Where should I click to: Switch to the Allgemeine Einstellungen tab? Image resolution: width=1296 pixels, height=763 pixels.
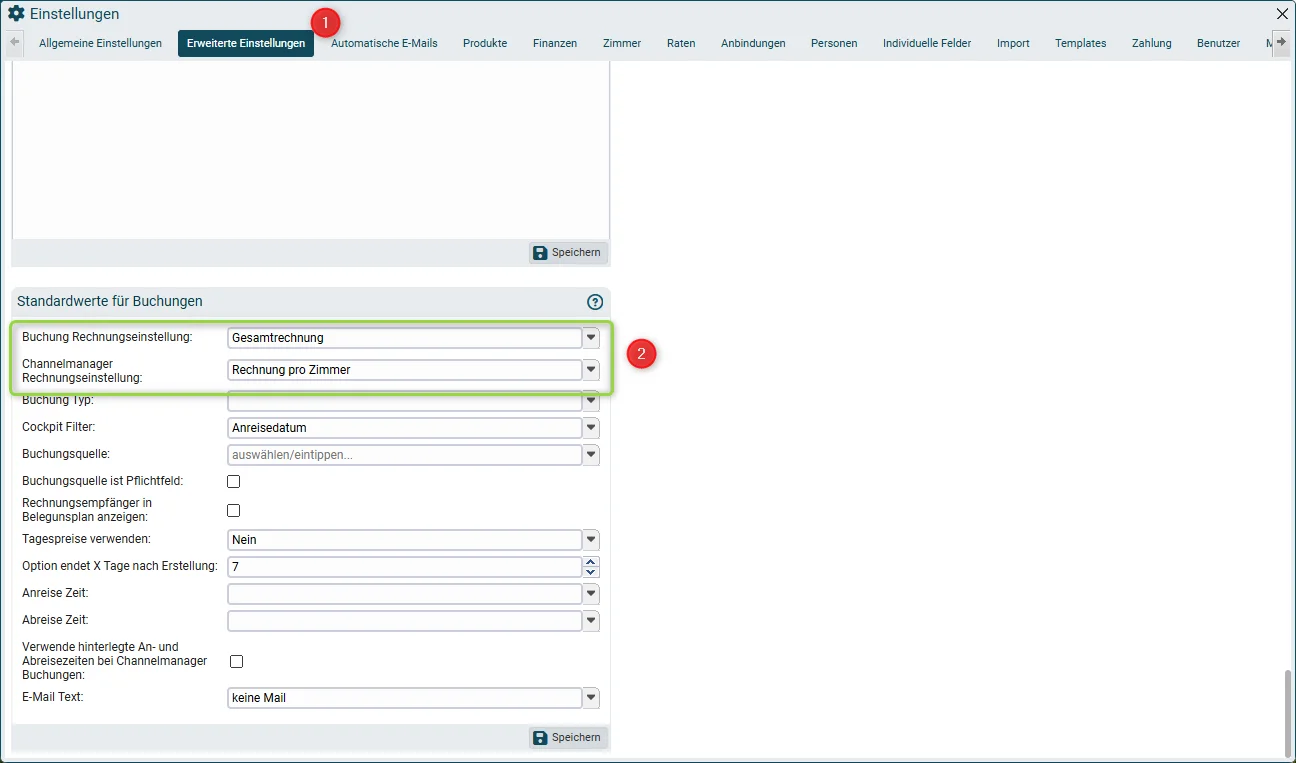[100, 43]
